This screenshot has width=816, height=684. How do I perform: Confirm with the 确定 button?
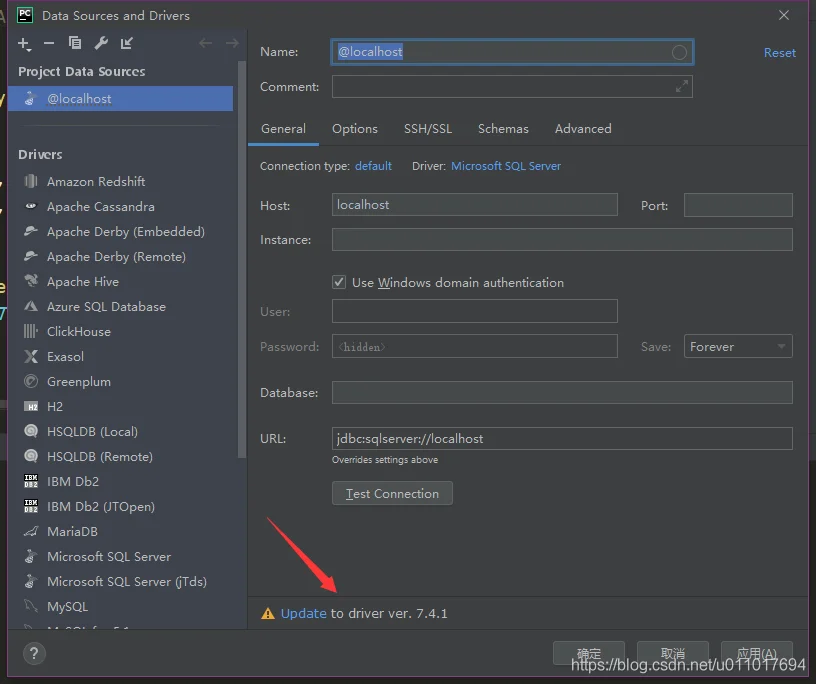click(589, 653)
